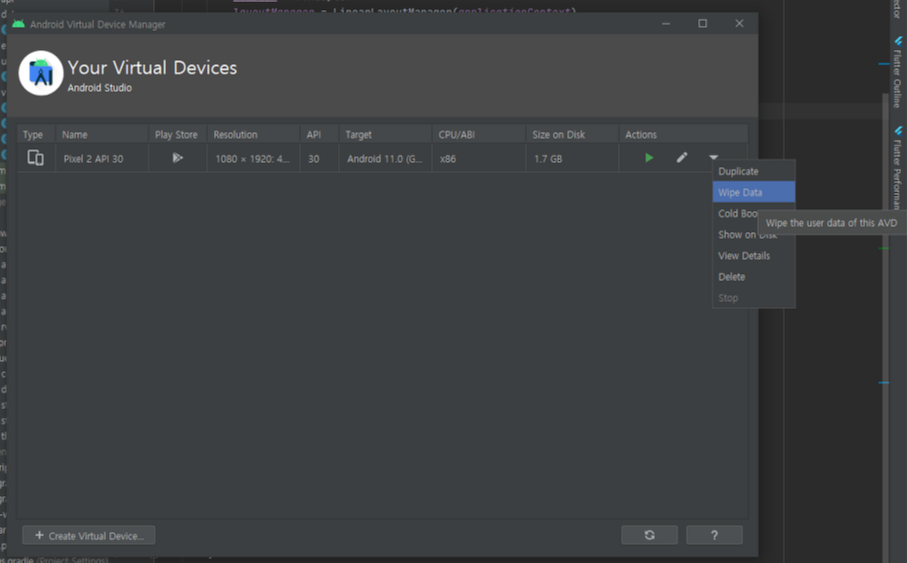Click the 'x86' CPU cell

478,159
